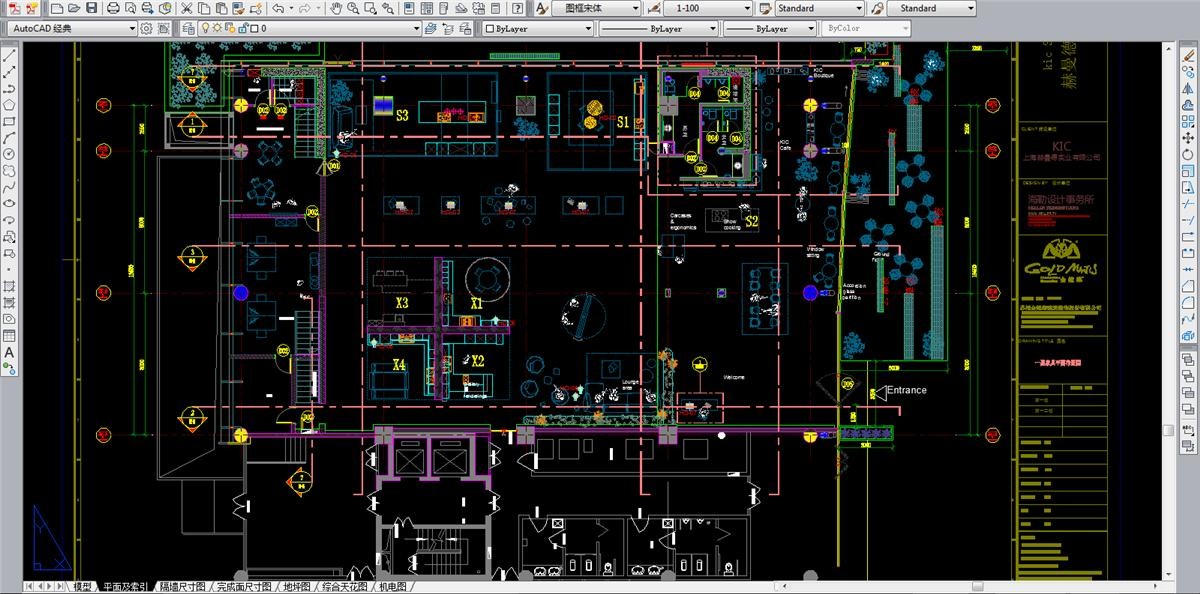Click the Save disk icon
The height and width of the screenshot is (594, 1200).
(92, 8)
